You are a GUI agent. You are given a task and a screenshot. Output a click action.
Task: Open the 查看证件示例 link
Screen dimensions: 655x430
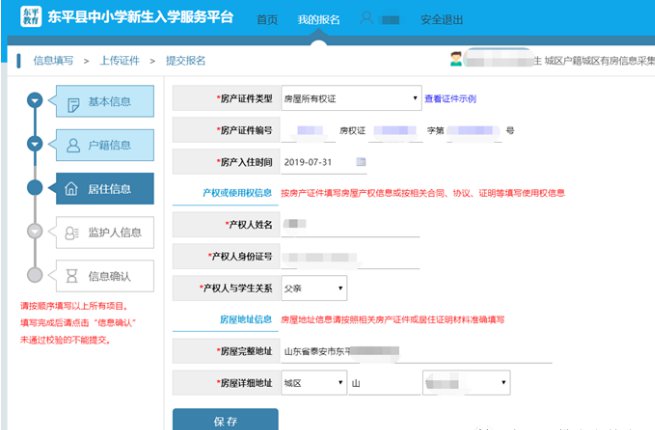pos(450,99)
